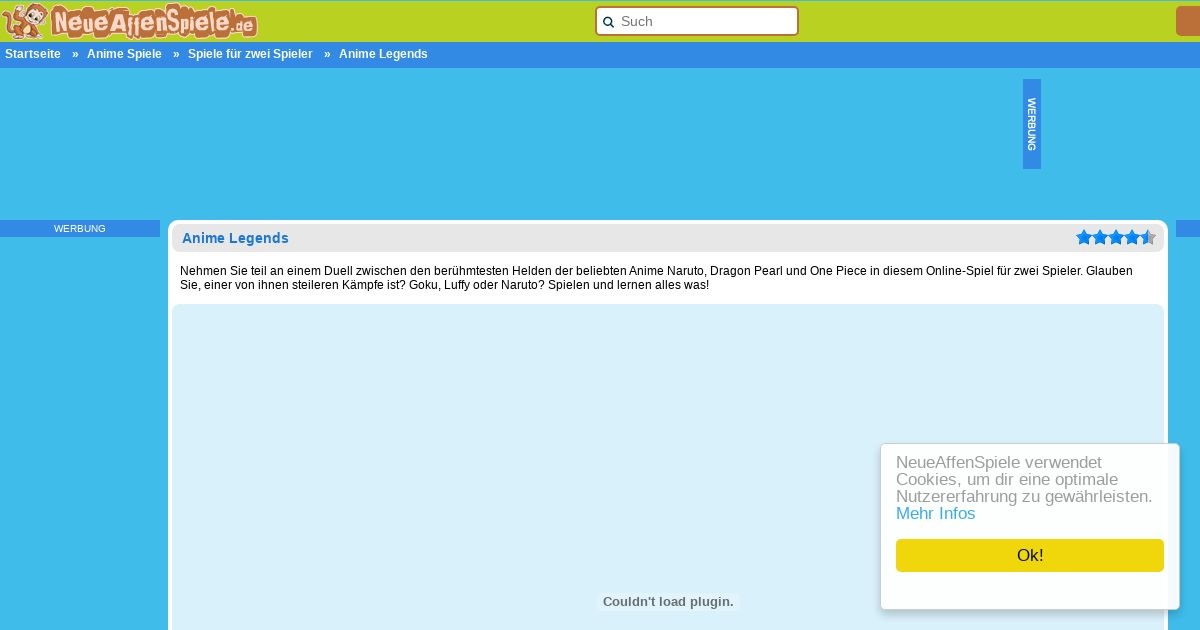Image resolution: width=1200 pixels, height=630 pixels.
Task: Click the search magnifier icon
Action: pyautogui.click(x=608, y=22)
